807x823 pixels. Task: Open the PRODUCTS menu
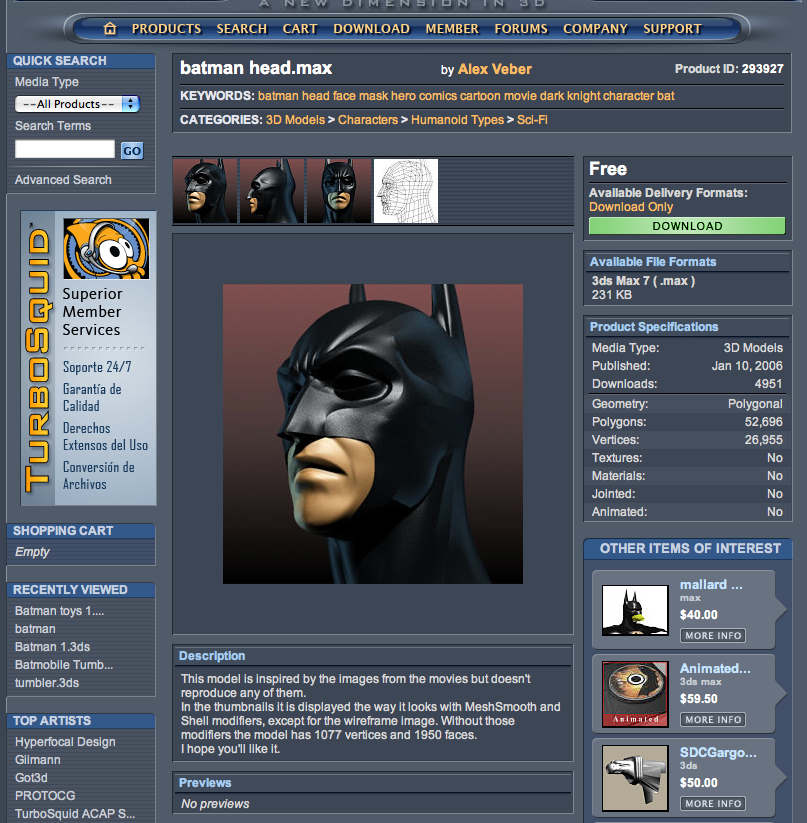[x=166, y=29]
